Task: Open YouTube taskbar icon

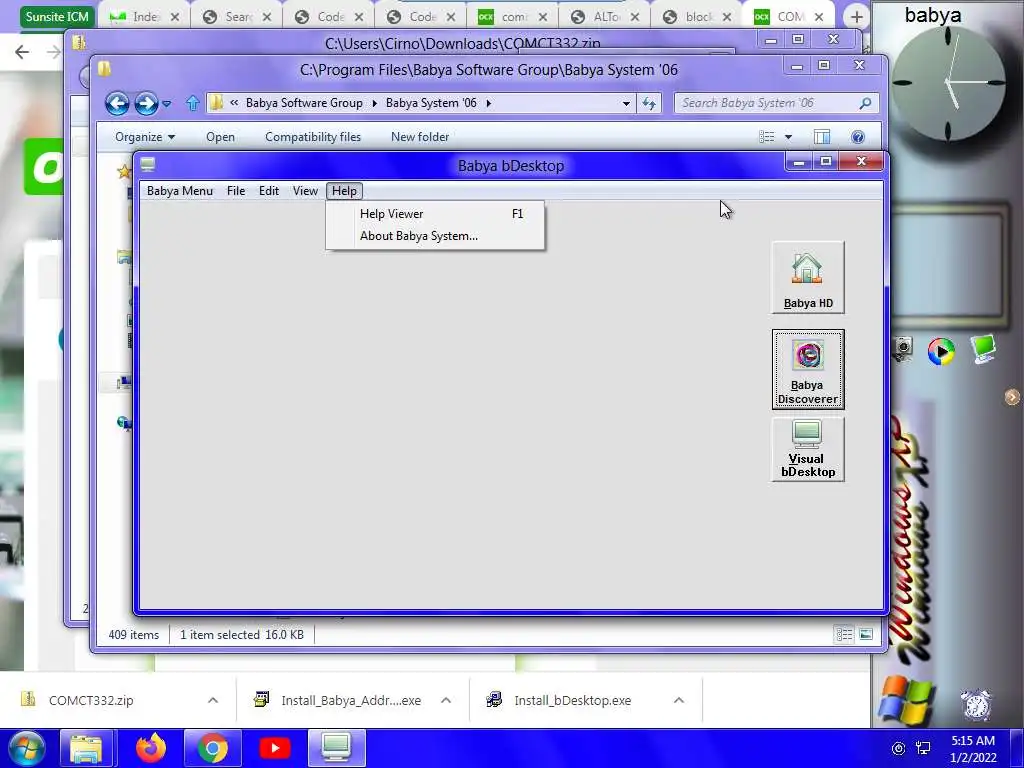Action: point(274,748)
